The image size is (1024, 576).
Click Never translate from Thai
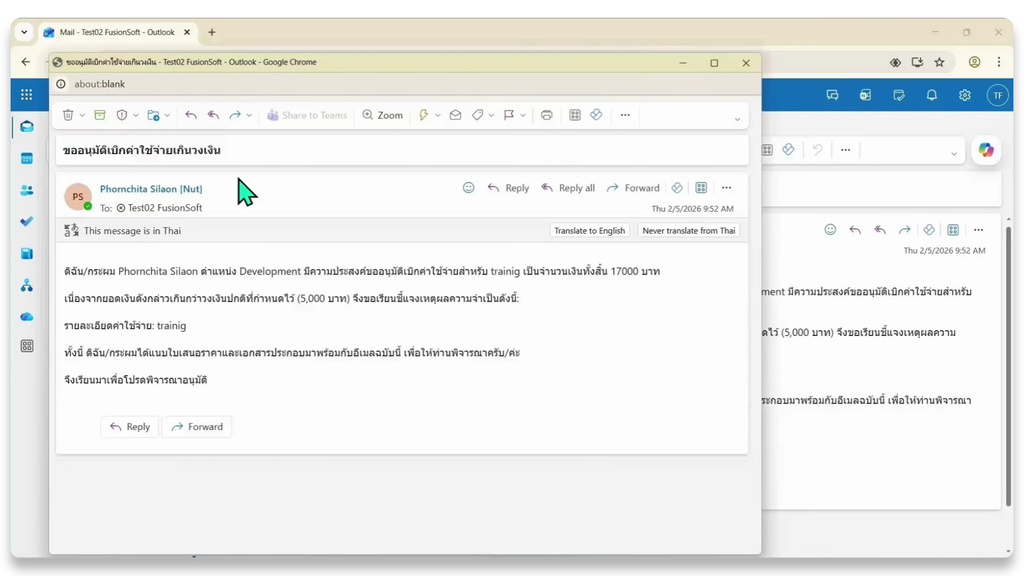[688, 231]
